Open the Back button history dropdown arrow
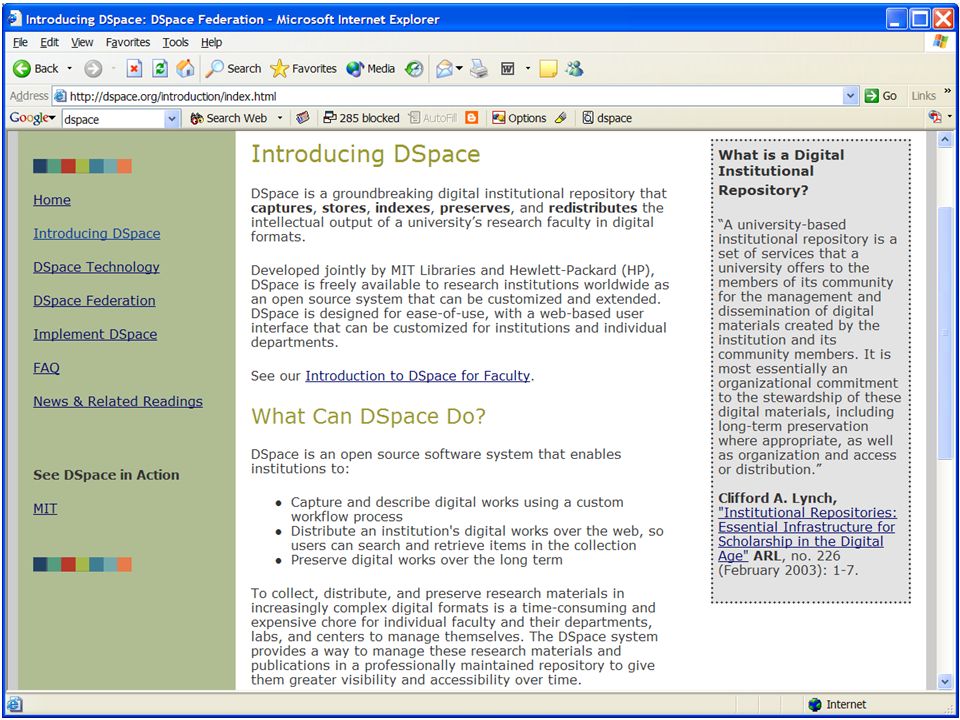Screen dimensions: 960x720 click(x=69, y=69)
